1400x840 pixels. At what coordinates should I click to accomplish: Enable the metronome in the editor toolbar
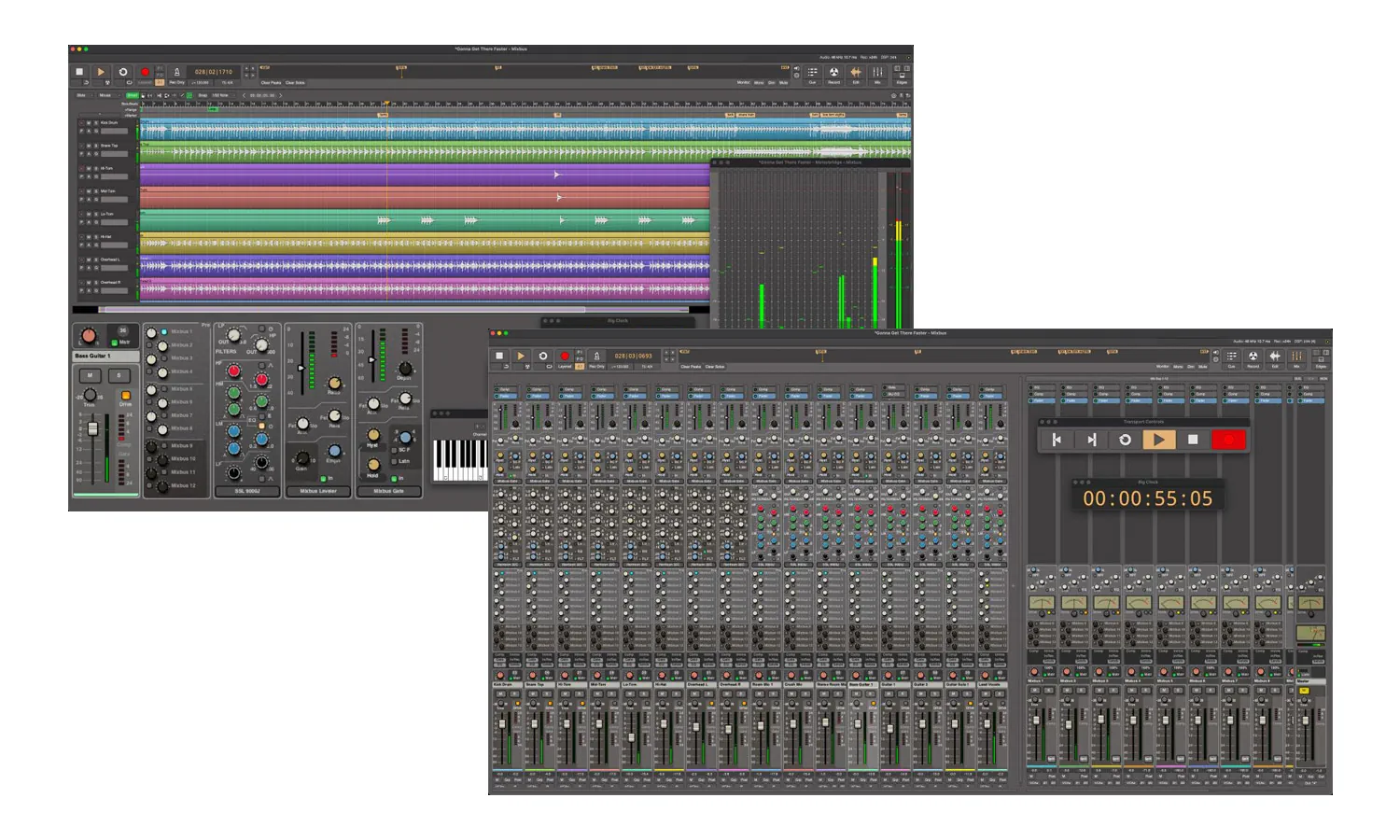[x=176, y=72]
